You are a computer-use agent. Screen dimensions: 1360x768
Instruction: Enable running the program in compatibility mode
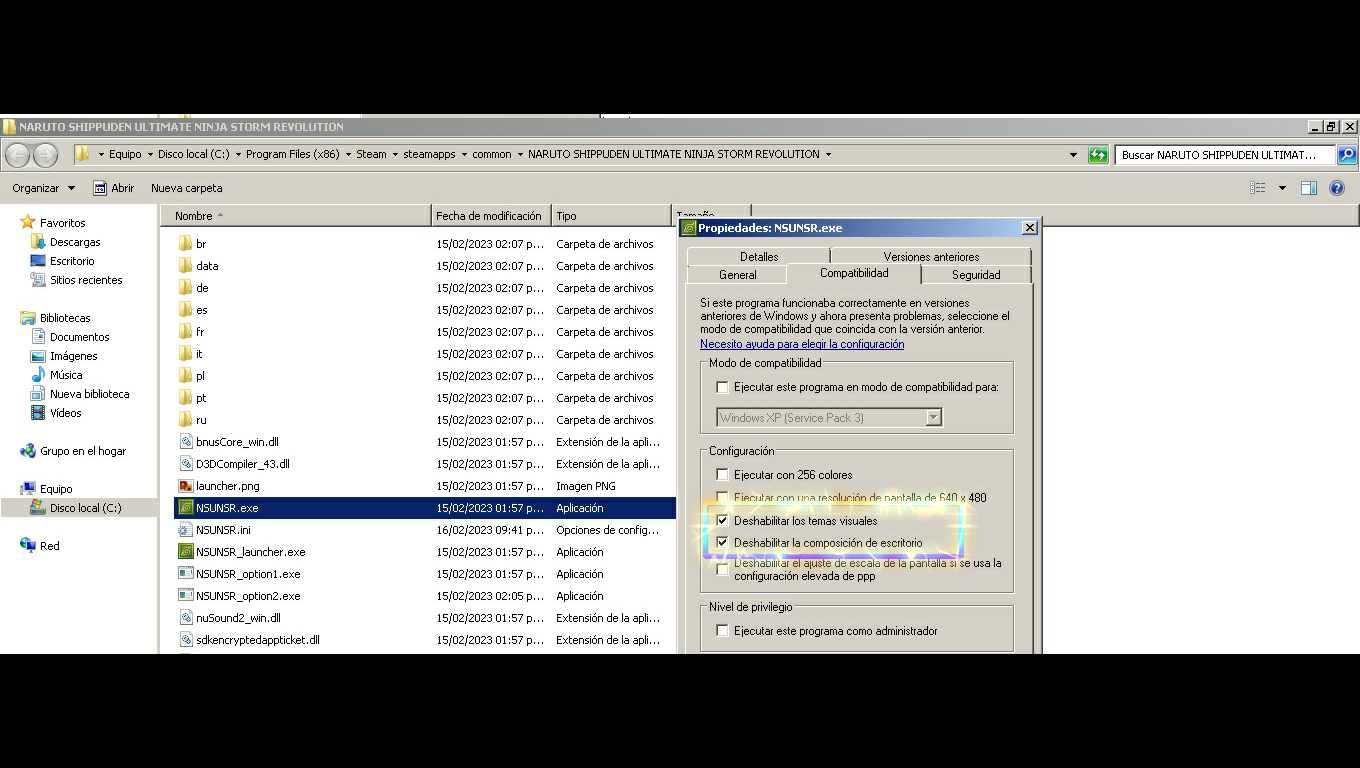point(722,387)
